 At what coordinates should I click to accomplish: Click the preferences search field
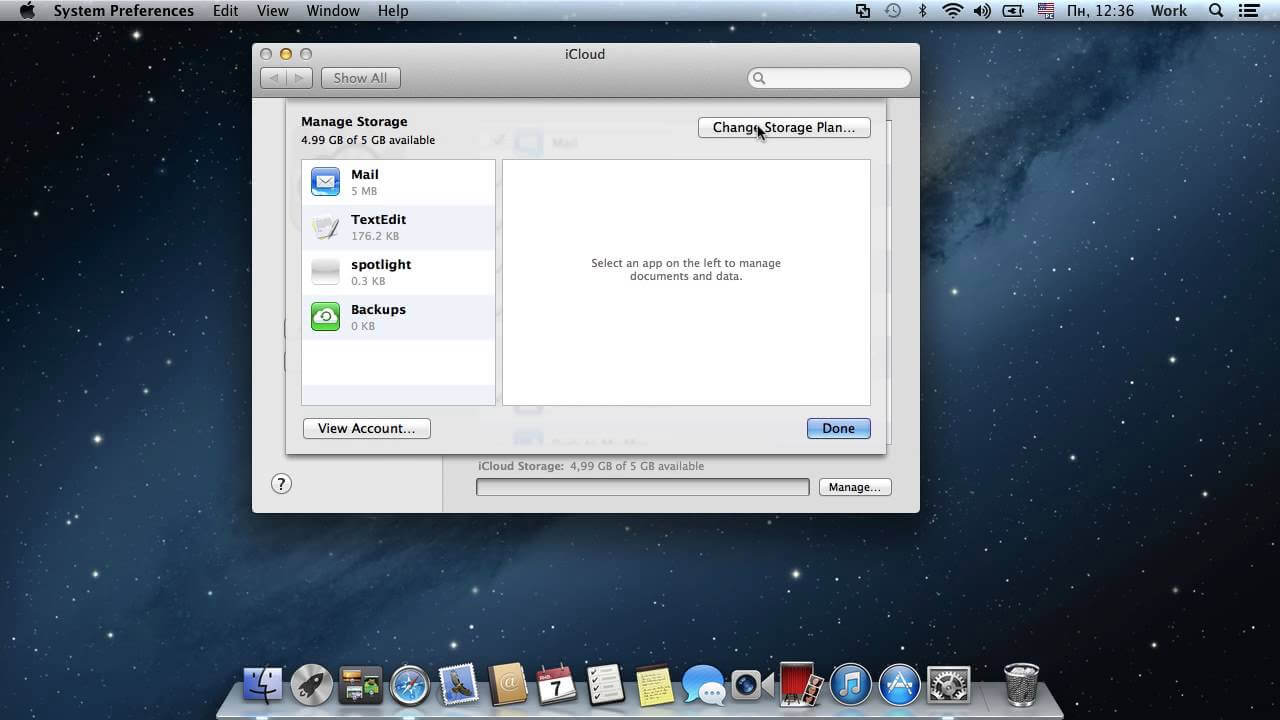click(x=829, y=78)
